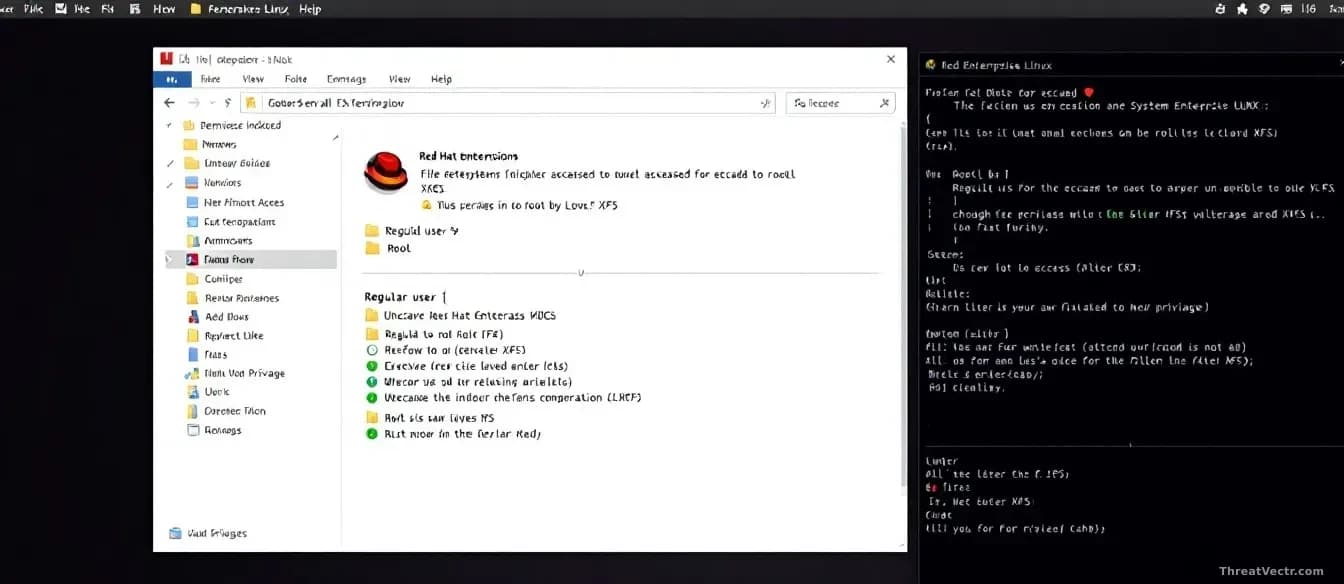The image size is (1344, 584).
Task: Open the bottom-left network item in sidebar
Action: point(208,533)
